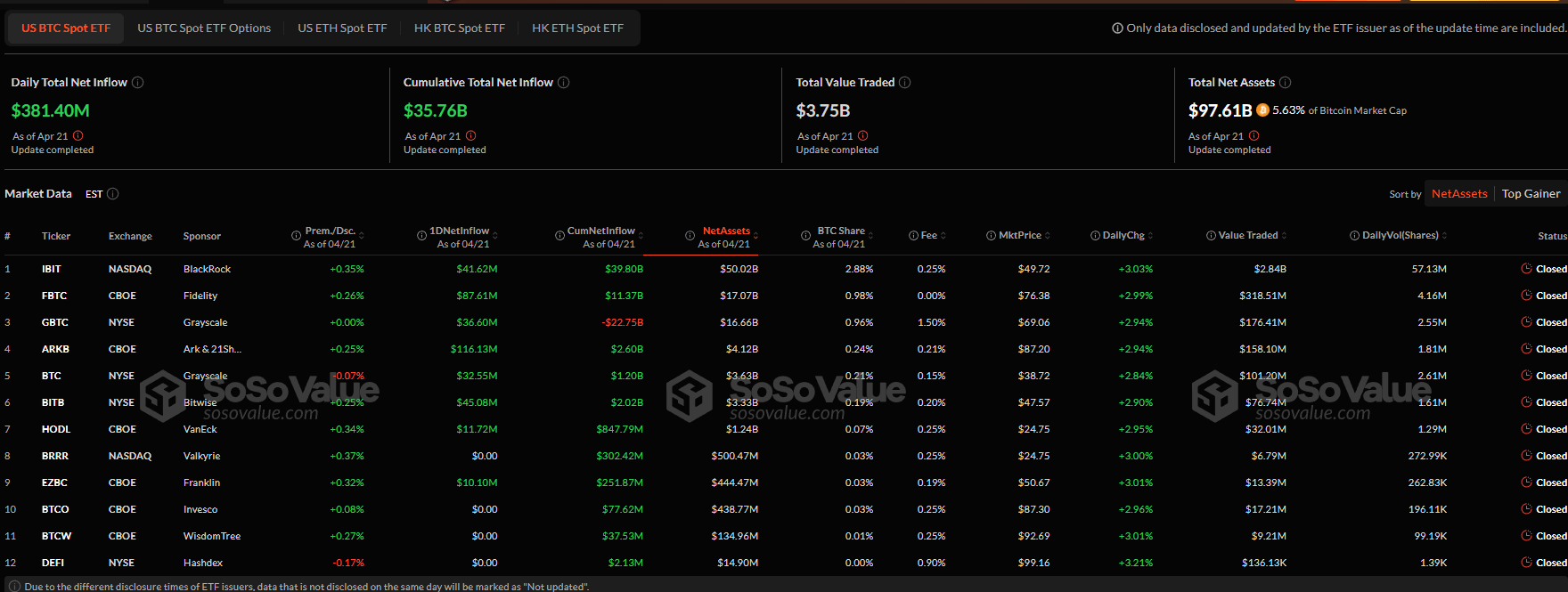This screenshot has width=1568, height=592.
Task: Click Sponsor column header
Action: 202,236
